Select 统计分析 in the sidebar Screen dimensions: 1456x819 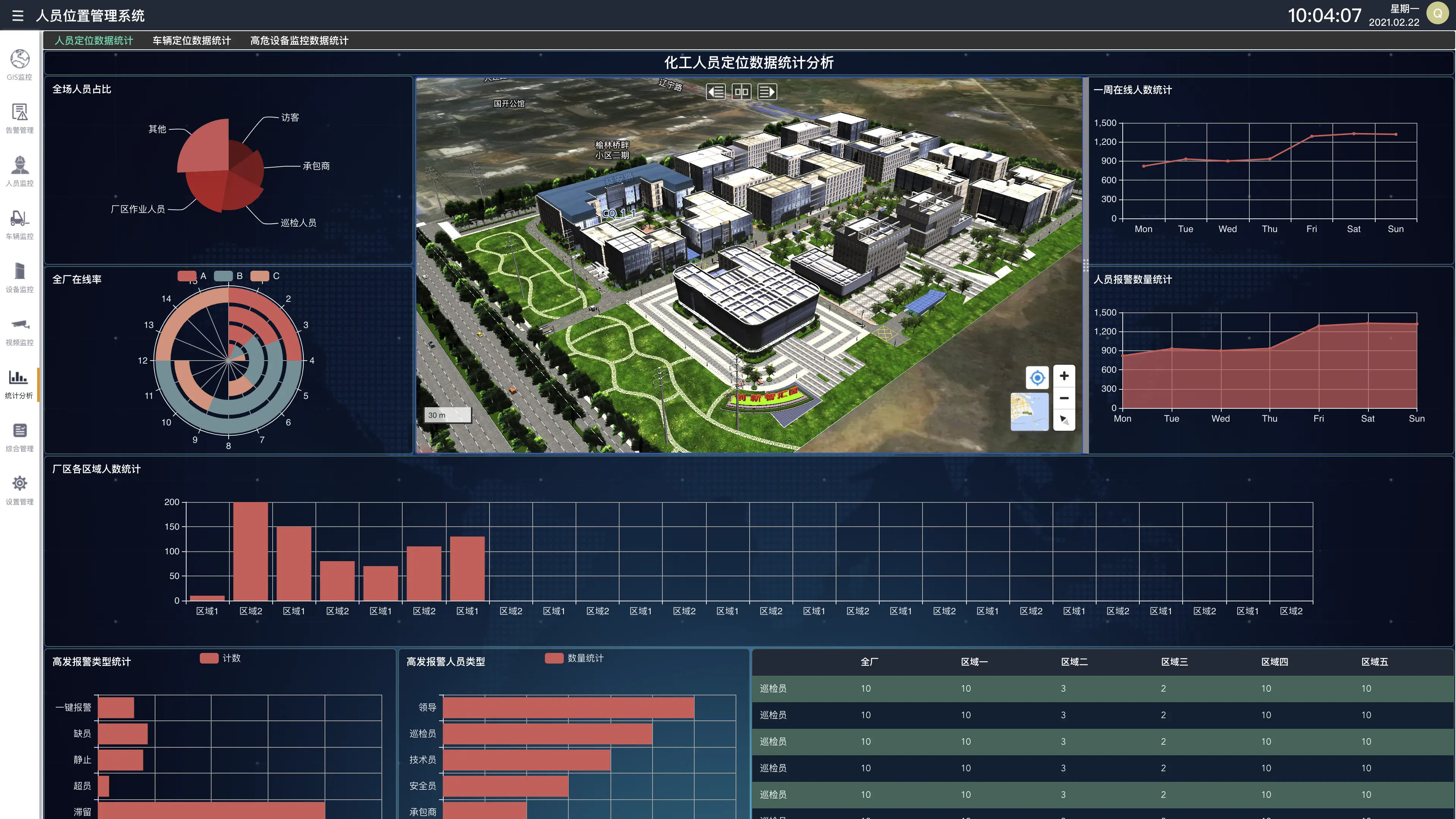pyautogui.click(x=19, y=384)
